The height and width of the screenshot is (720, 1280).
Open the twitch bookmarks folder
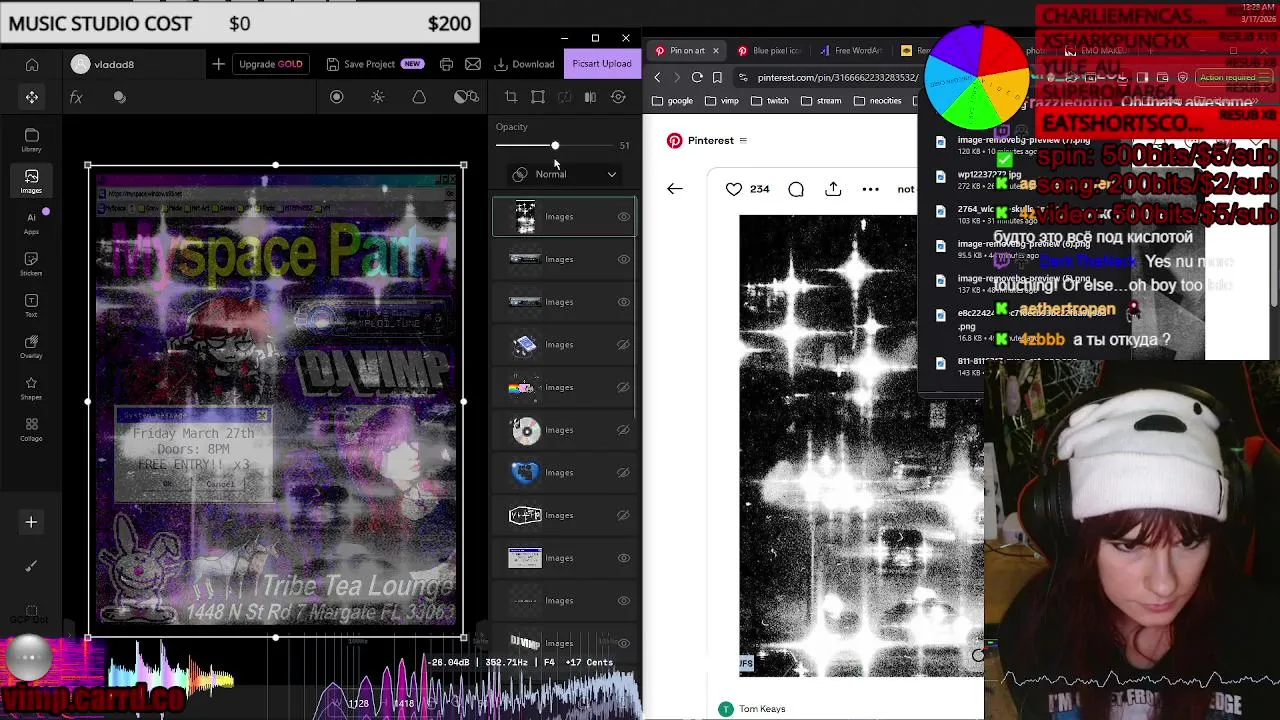tap(769, 101)
